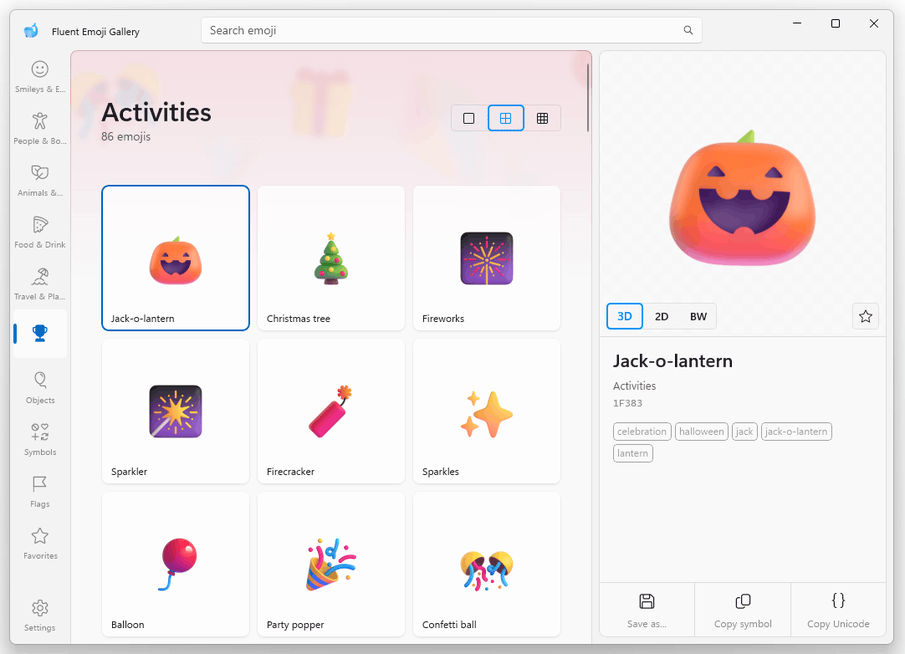The image size is (905, 654).
Task: Open Favorites in sidebar
Action: pyautogui.click(x=40, y=544)
